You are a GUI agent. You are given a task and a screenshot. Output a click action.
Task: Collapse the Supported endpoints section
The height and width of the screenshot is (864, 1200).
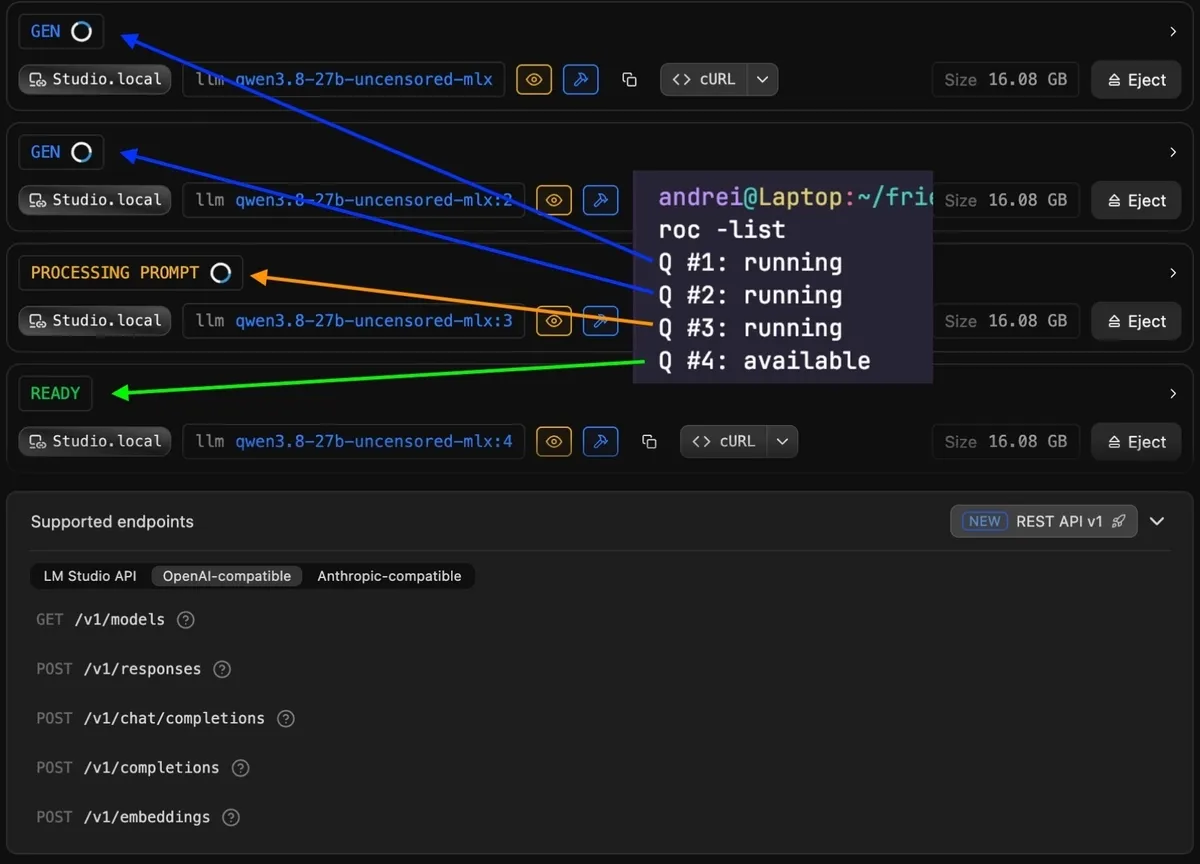point(1157,521)
